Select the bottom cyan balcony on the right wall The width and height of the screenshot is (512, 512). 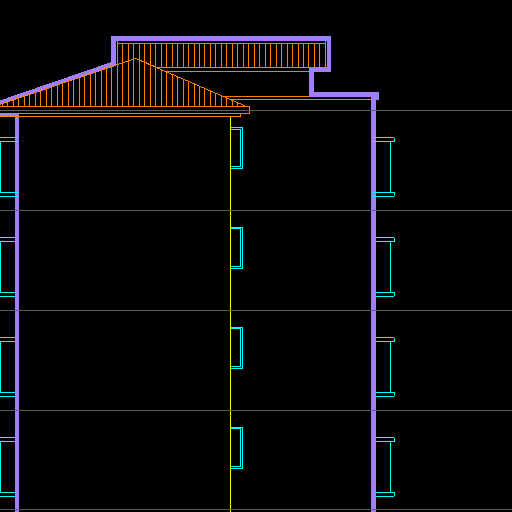pos(385,467)
